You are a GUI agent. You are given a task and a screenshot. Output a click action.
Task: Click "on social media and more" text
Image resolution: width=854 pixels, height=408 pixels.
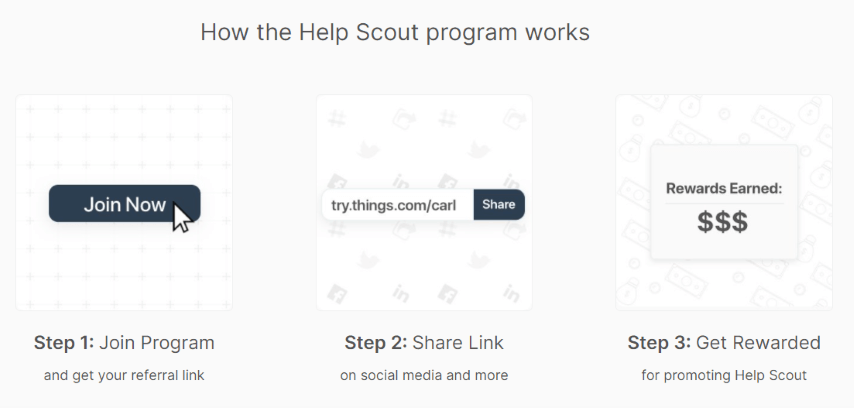[x=424, y=376]
